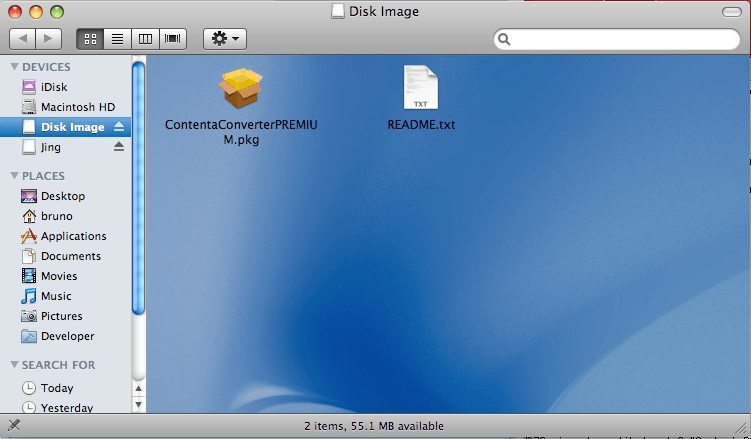Click the toolbar hide pill button

click(x=731, y=12)
